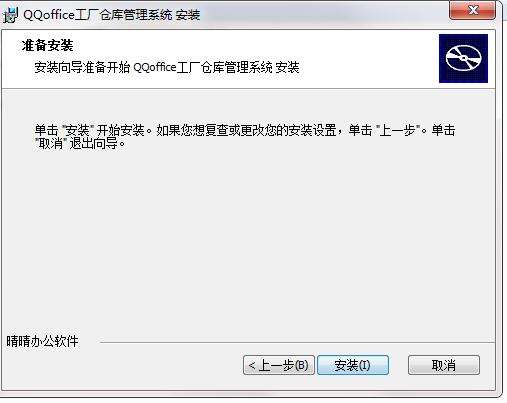Image resolution: width=507 pixels, height=403 pixels.
Task: Click the divider line beside 晴晴办公软件
Action: coord(297,342)
